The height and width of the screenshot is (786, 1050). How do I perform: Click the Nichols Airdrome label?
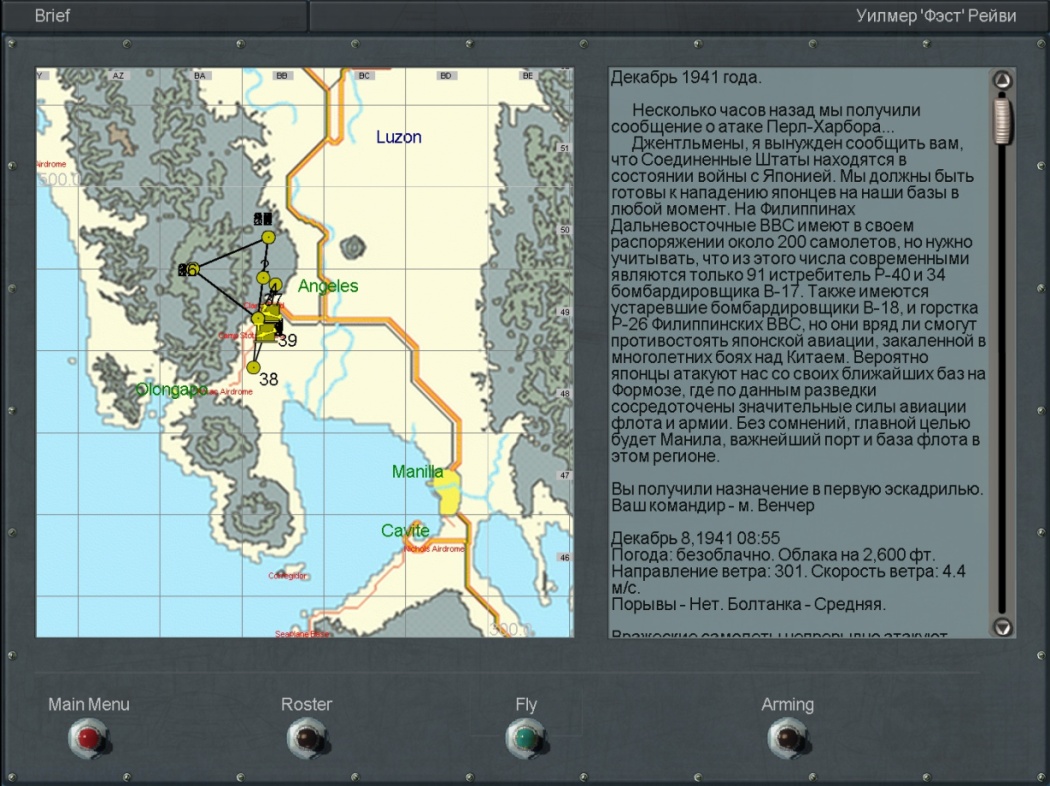click(x=434, y=548)
